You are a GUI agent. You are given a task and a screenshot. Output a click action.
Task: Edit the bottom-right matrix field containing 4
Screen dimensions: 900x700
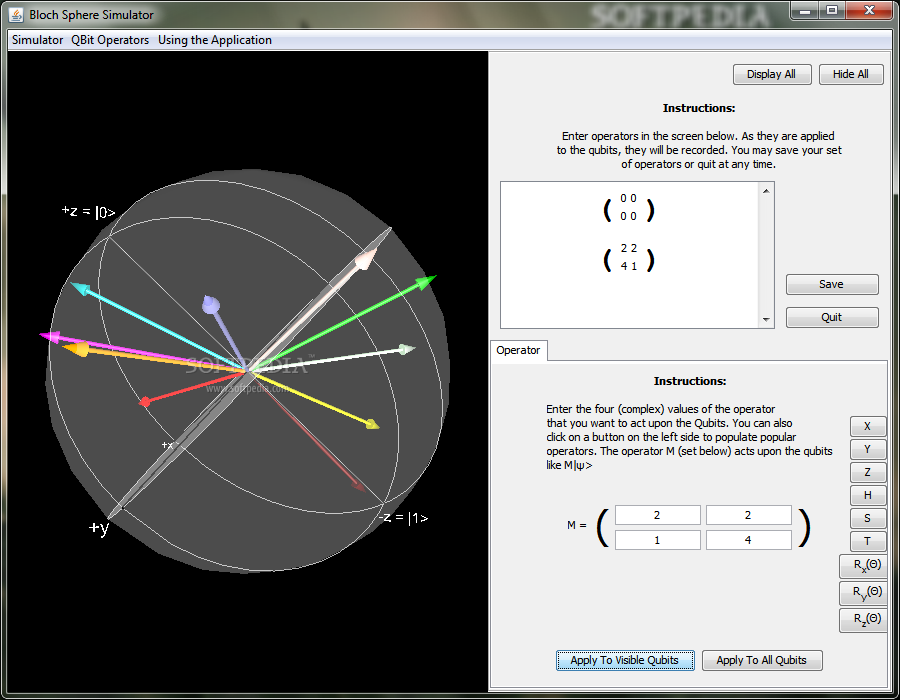tap(748, 540)
